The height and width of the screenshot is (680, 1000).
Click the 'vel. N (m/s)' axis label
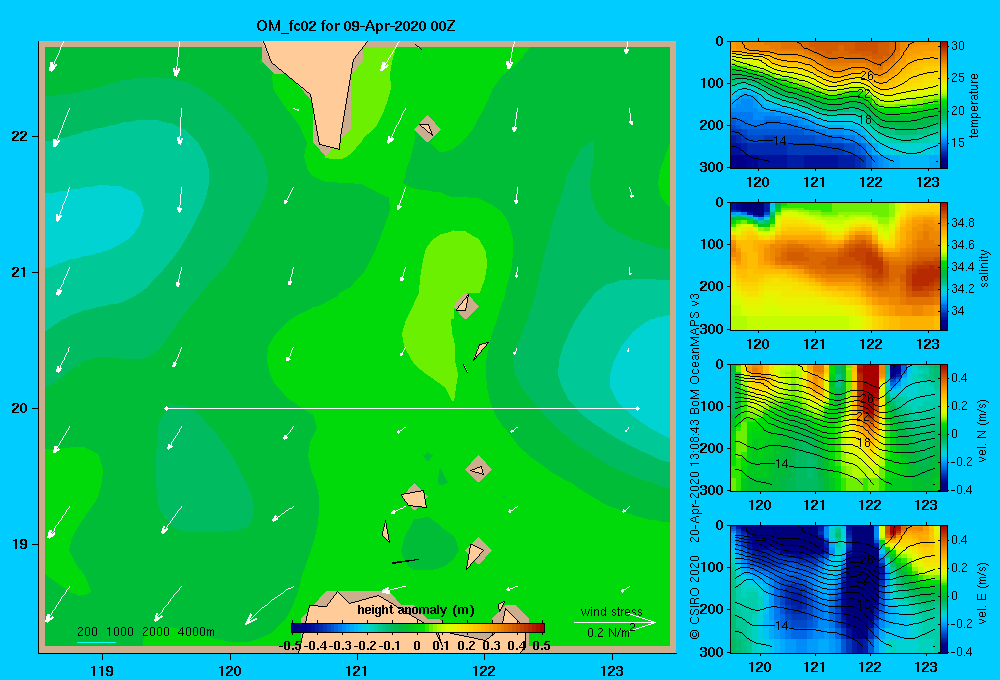(982, 431)
